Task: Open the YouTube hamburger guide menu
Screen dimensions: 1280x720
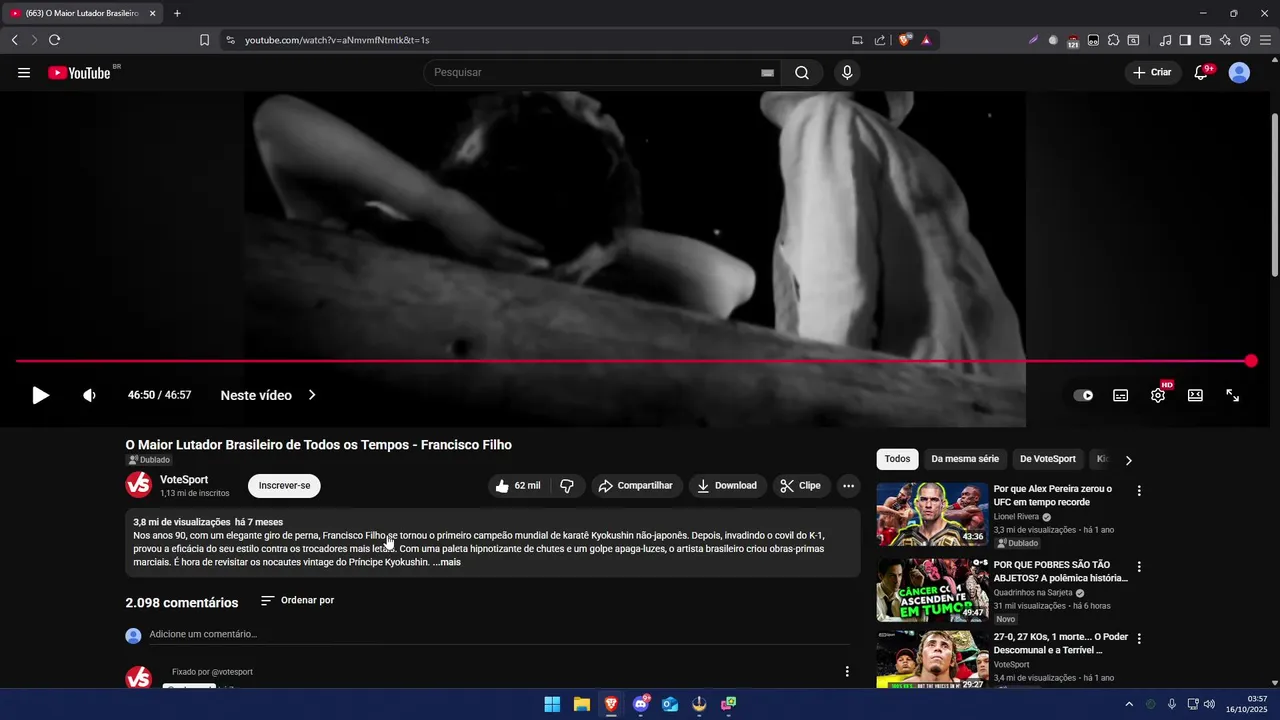Action: tap(24, 73)
